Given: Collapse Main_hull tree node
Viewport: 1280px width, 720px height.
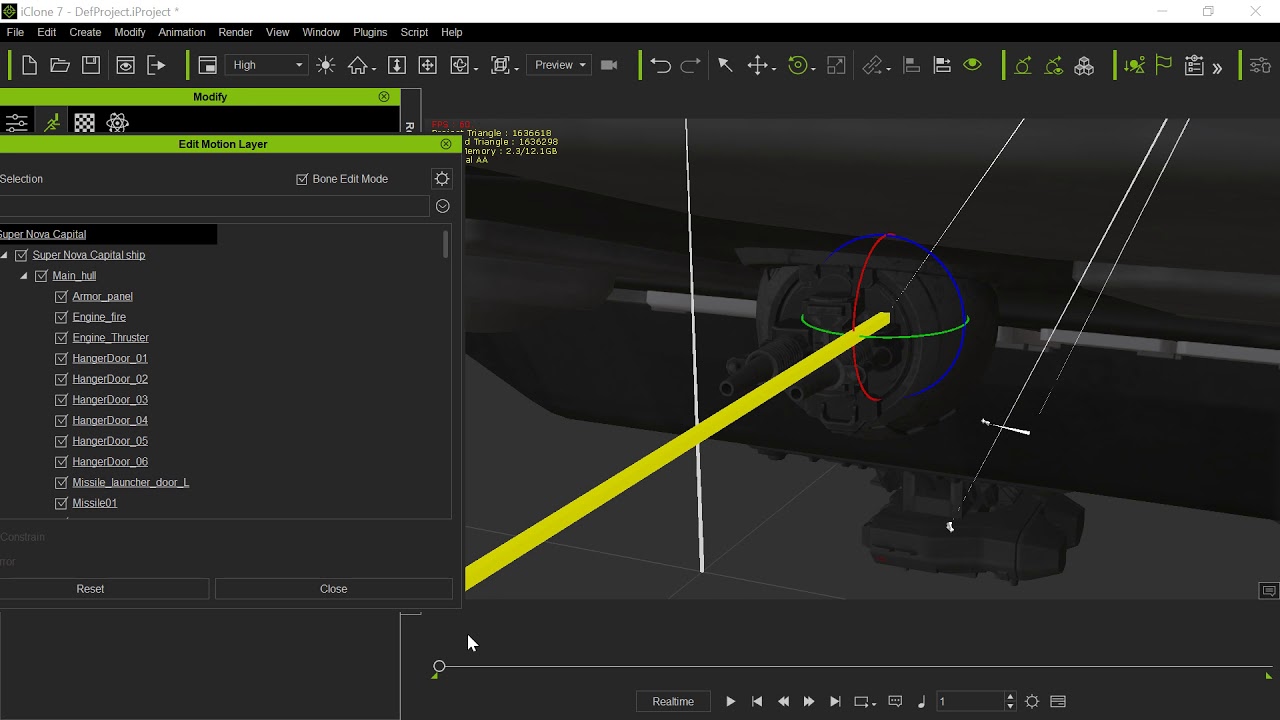Looking at the screenshot, I should click(24, 276).
